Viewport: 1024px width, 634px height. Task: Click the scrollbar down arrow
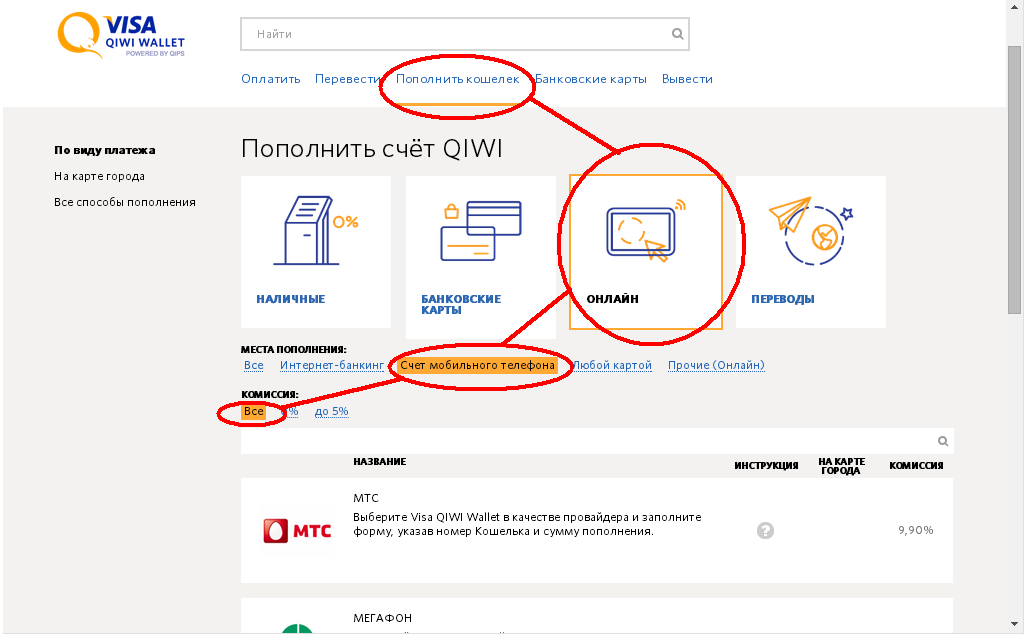coord(1014,625)
